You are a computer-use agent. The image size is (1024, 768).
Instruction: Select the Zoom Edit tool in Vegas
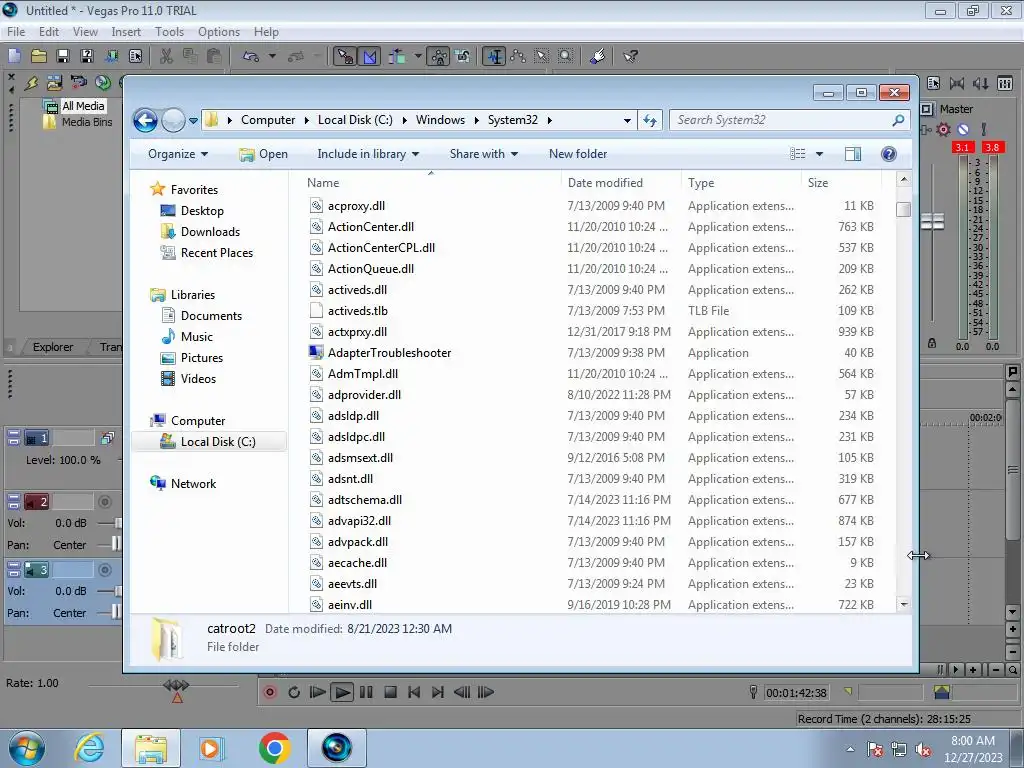click(566, 56)
